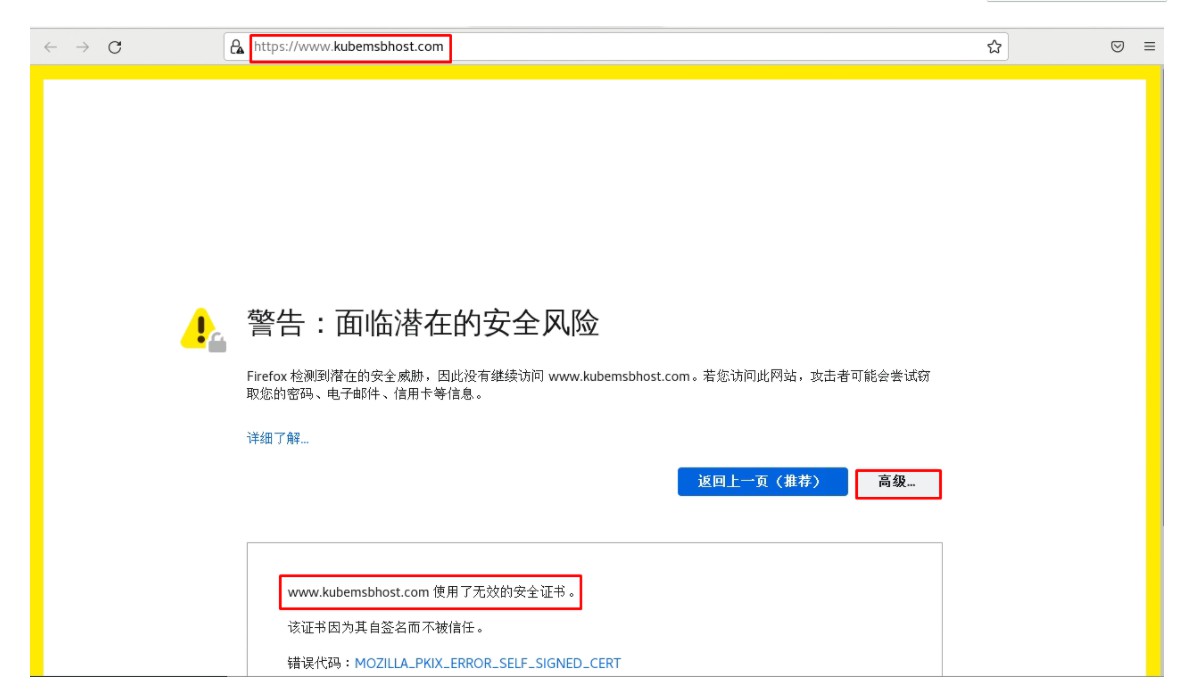Click the browser Back arrow
Viewport: 1181px width, 689px height.
(x=51, y=47)
